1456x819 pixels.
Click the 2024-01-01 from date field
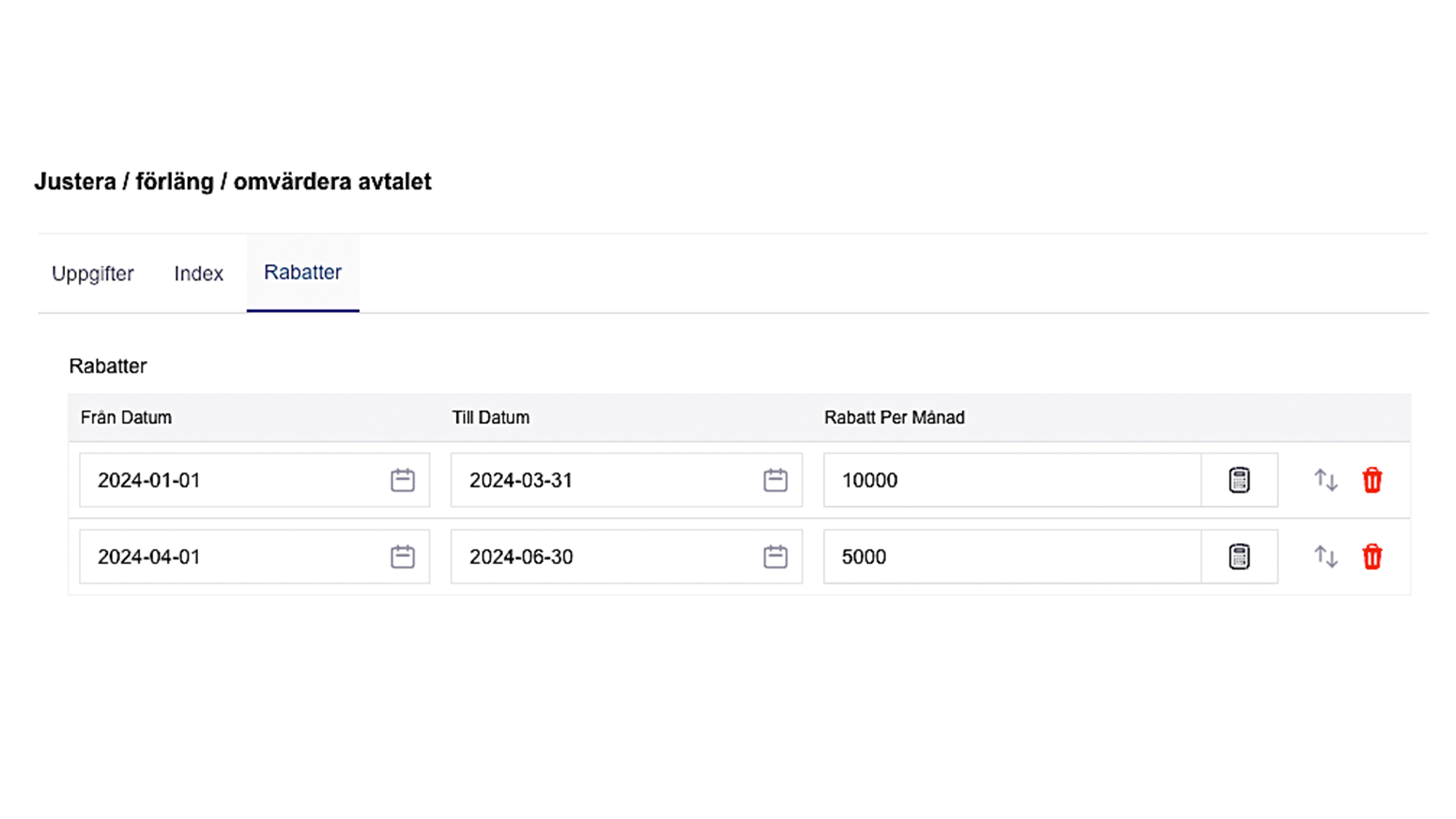(254, 480)
